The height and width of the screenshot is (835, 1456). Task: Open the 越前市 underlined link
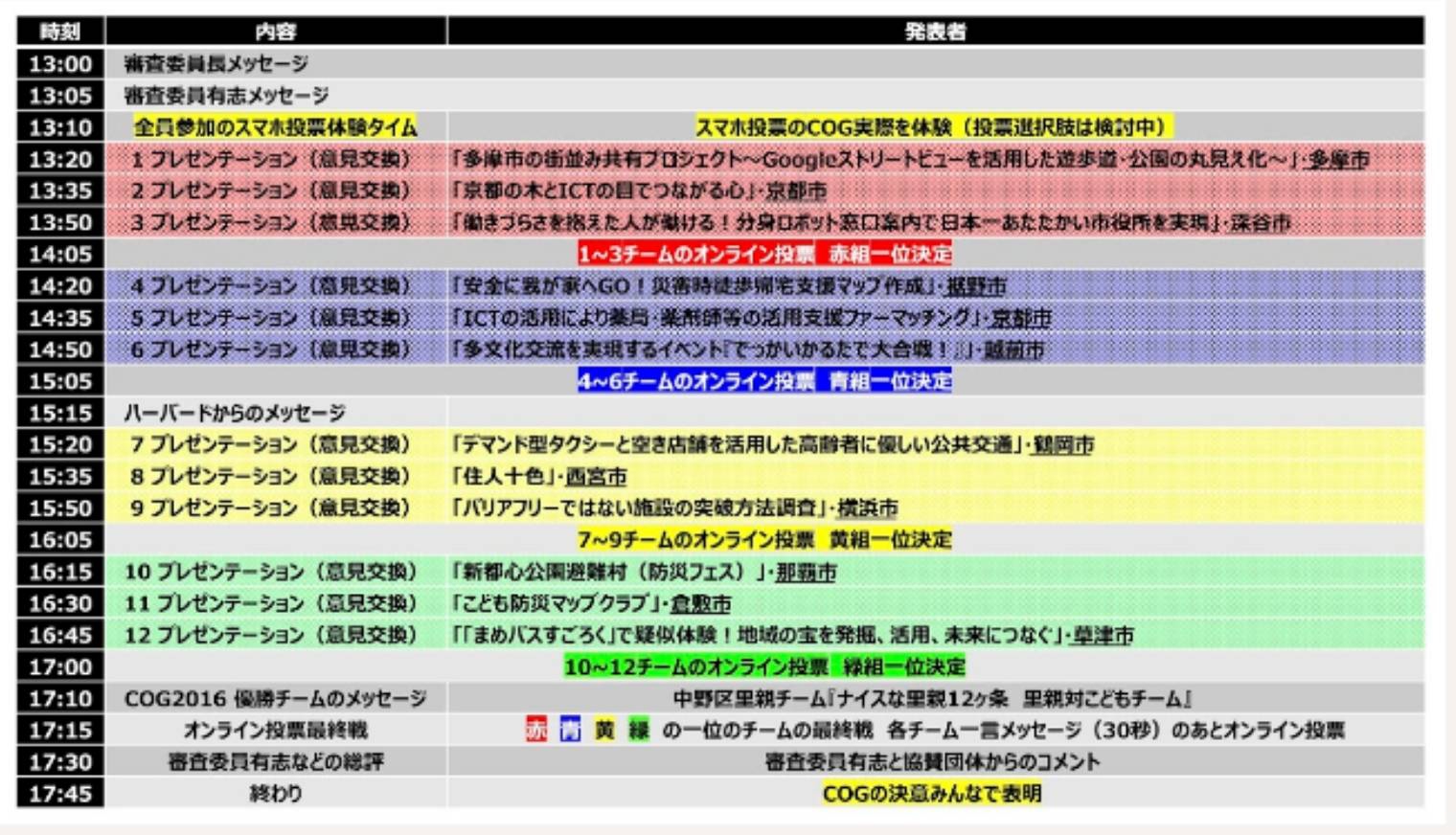click(1013, 350)
